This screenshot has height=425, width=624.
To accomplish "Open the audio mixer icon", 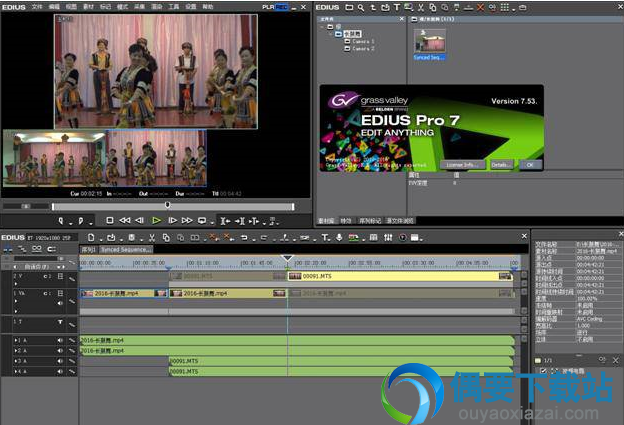I will [388, 238].
